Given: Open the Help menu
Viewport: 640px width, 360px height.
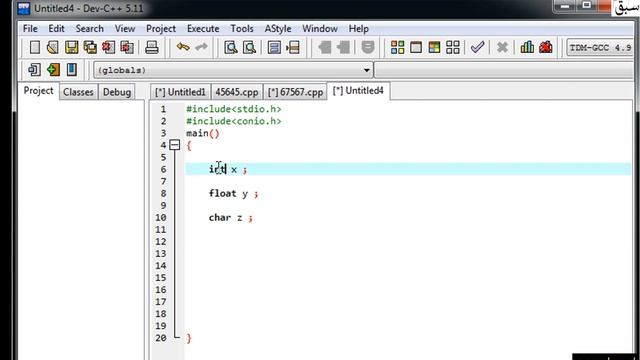Looking at the screenshot, I should pos(358,29).
